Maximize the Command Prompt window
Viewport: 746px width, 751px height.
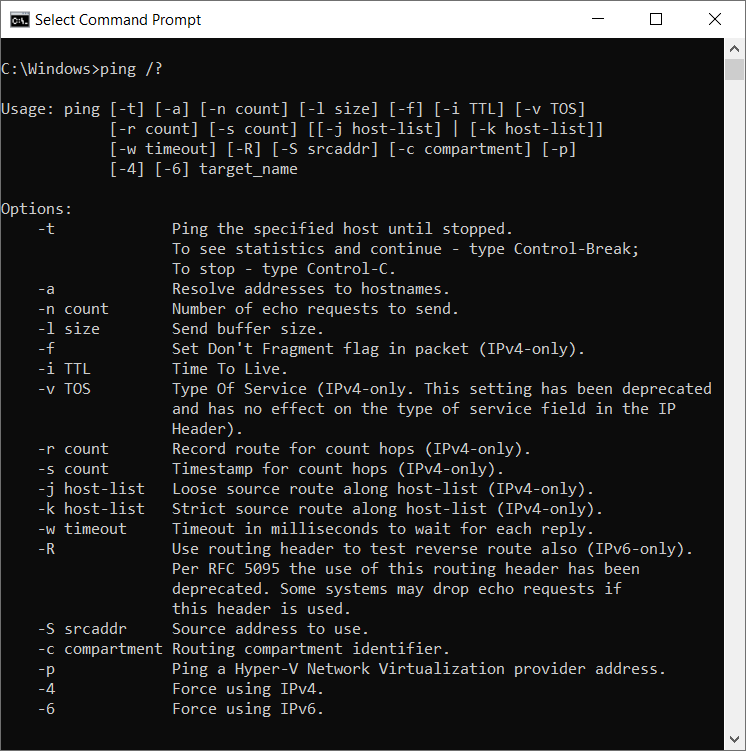point(656,19)
